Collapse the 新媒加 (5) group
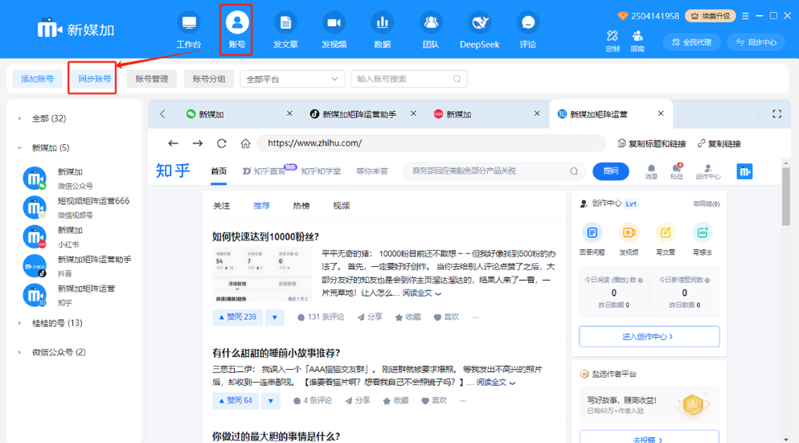 20,148
